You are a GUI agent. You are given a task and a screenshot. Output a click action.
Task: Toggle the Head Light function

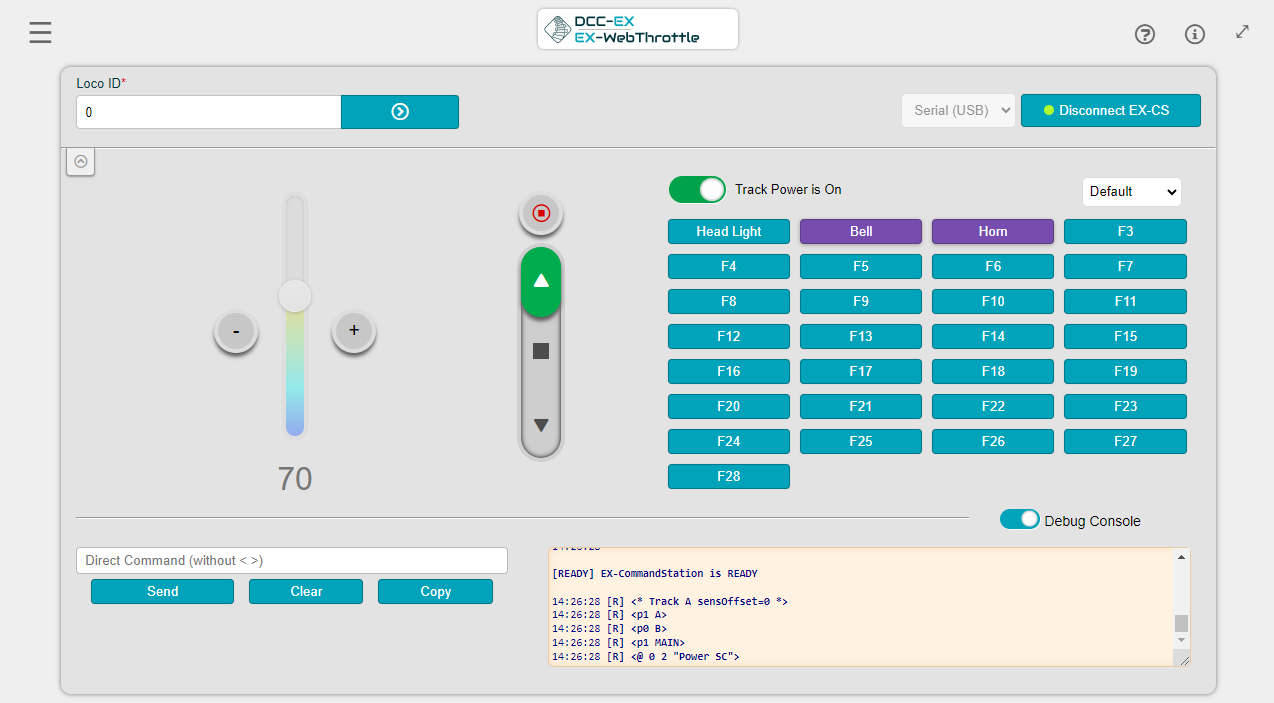click(x=729, y=231)
